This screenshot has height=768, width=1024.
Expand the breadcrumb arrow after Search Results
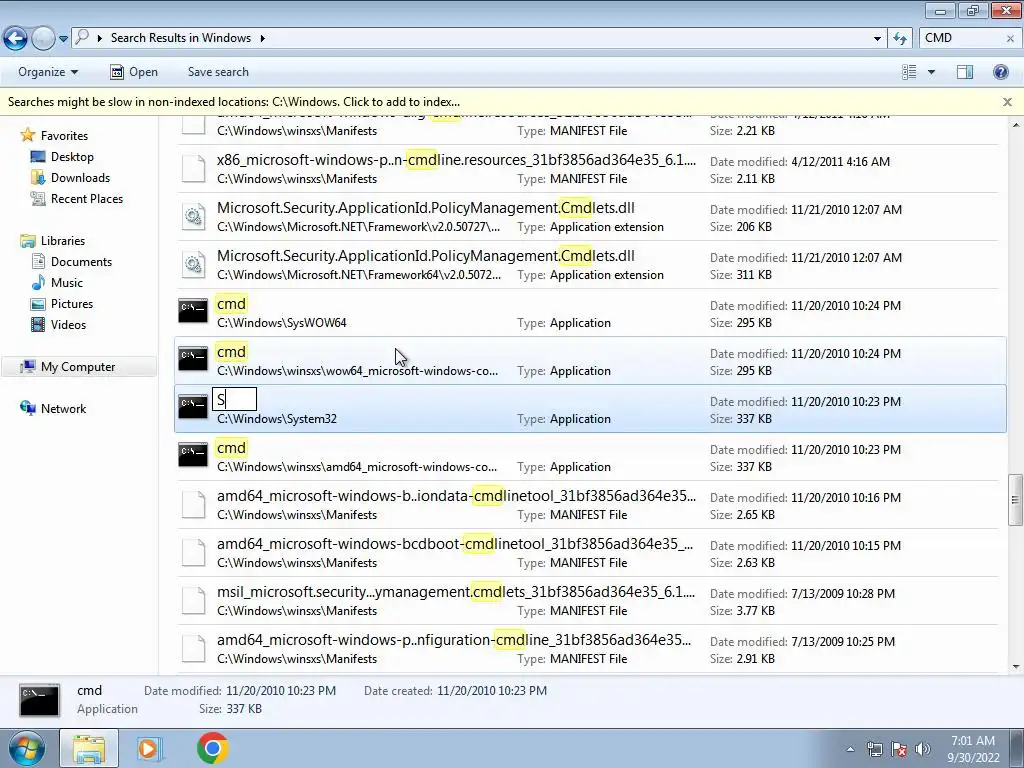pyautogui.click(x=263, y=39)
